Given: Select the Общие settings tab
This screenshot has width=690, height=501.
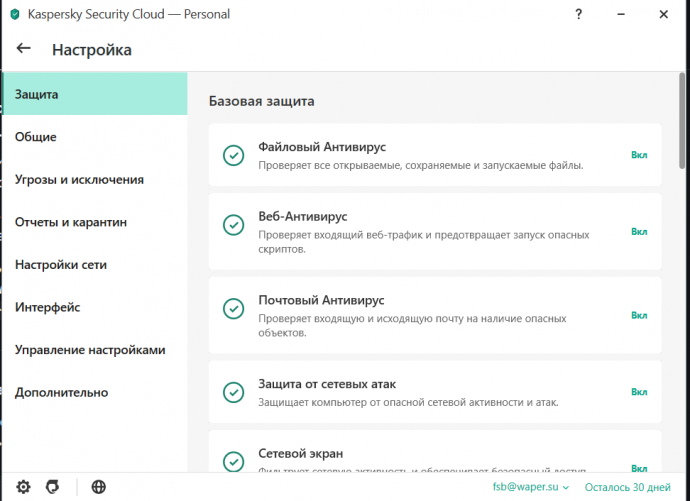Looking at the screenshot, I should point(36,137).
